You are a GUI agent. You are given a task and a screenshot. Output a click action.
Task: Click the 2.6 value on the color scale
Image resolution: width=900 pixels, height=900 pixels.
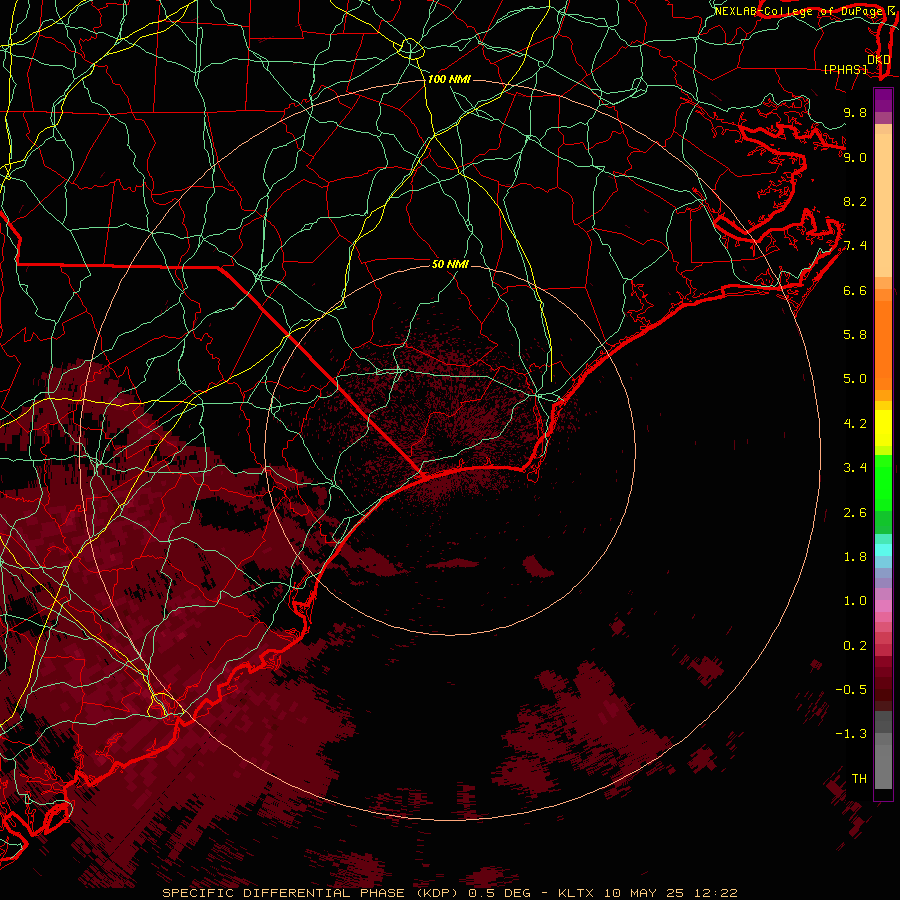pos(855,513)
